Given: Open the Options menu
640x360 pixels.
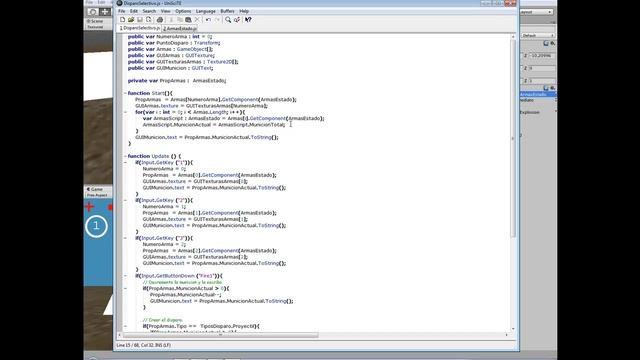Looking at the screenshot, I should (x=183, y=11).
